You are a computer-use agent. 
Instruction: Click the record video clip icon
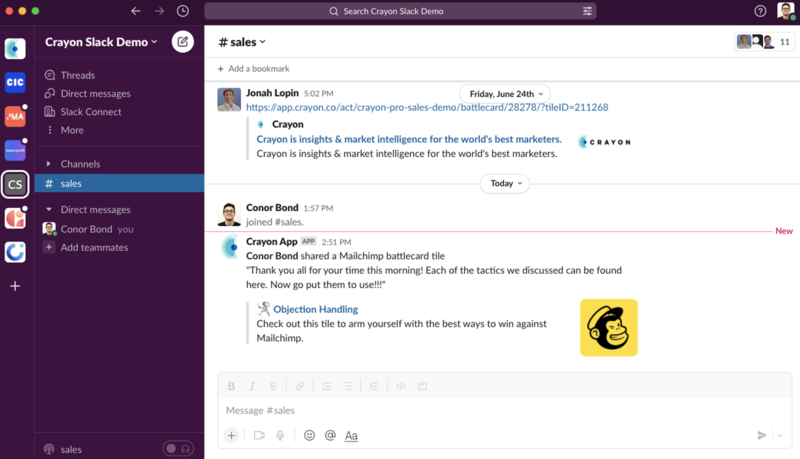pyautogui.click(x=259, y=435)
